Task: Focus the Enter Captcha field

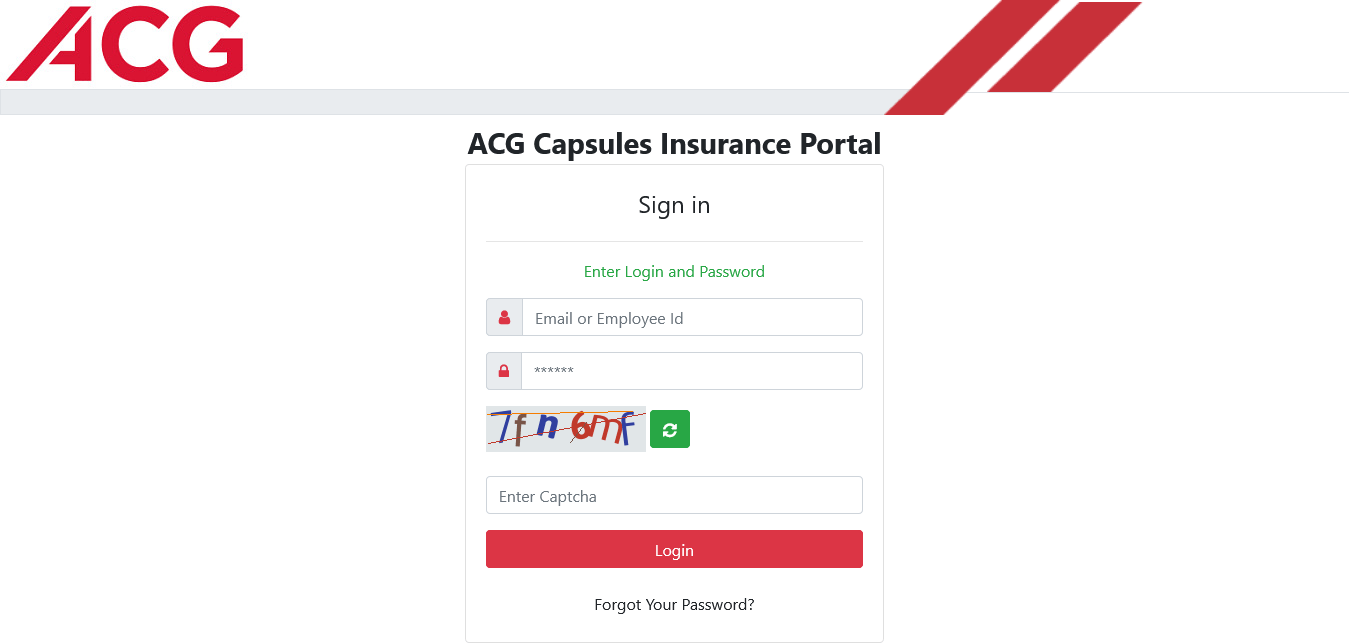Action: pos(674,495)
